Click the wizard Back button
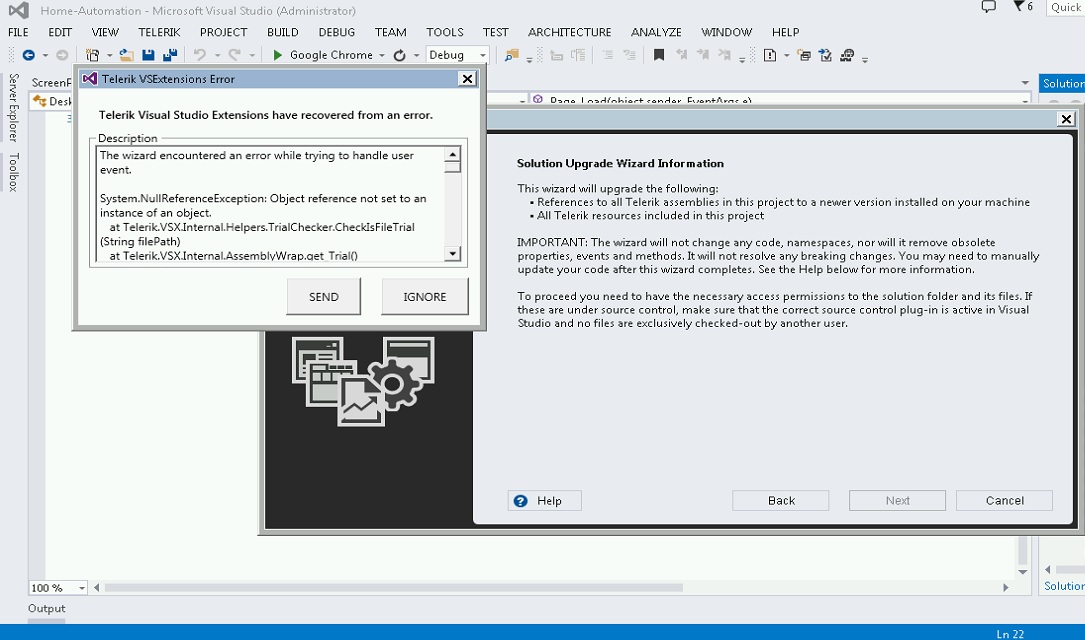 (781, 501)
